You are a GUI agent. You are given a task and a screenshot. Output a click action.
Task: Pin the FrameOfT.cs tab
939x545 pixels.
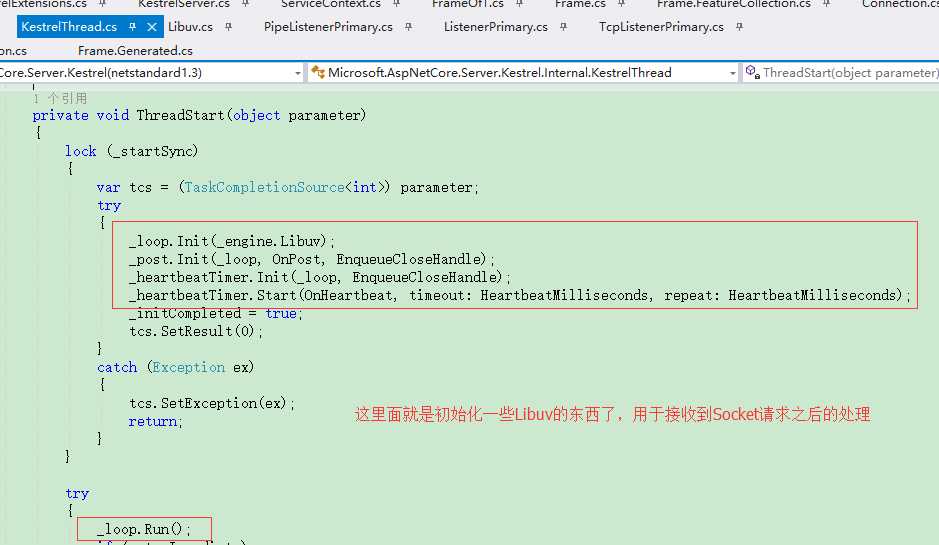tap(519, 4)
